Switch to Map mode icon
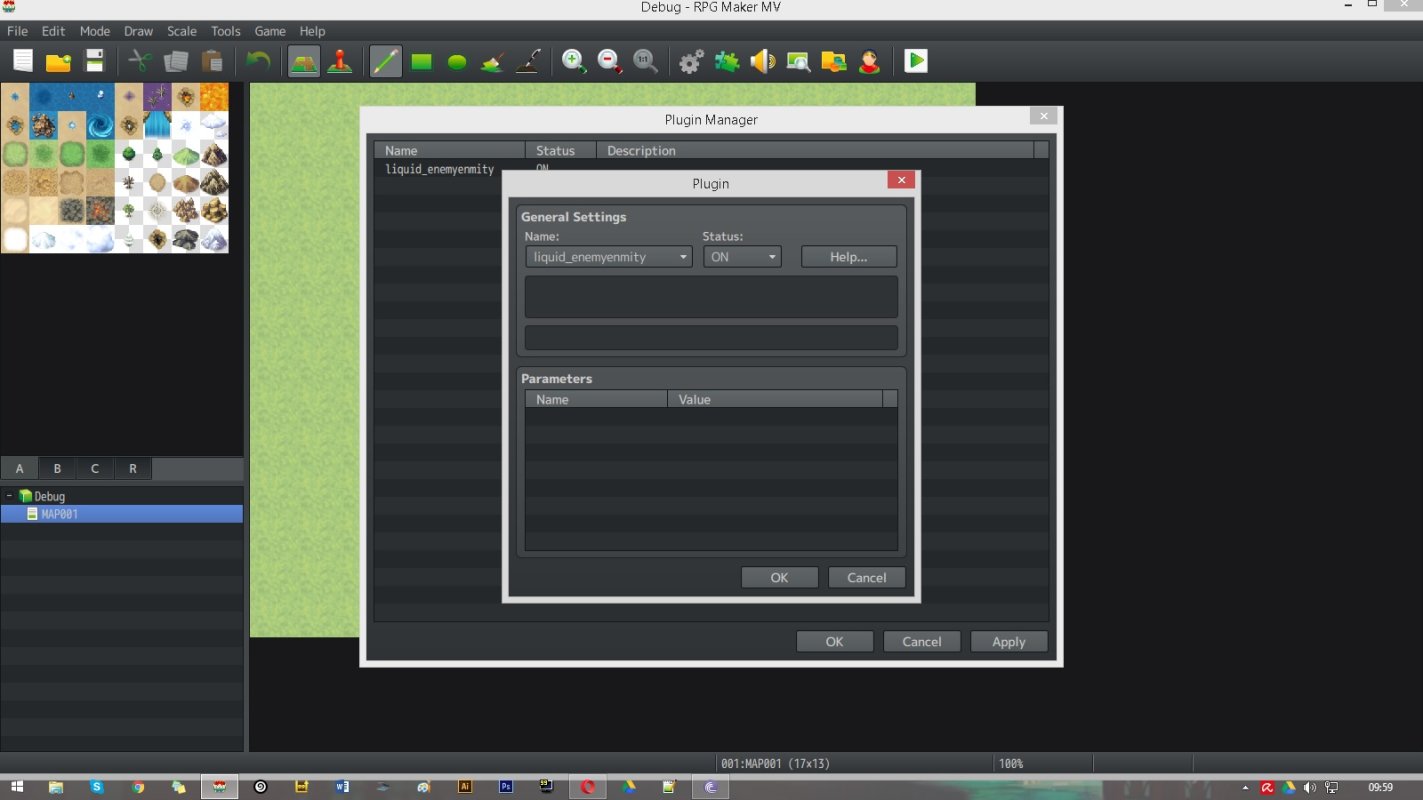Image resolution: width=1423 pixels, height=800 pixels. pos(304,61)
